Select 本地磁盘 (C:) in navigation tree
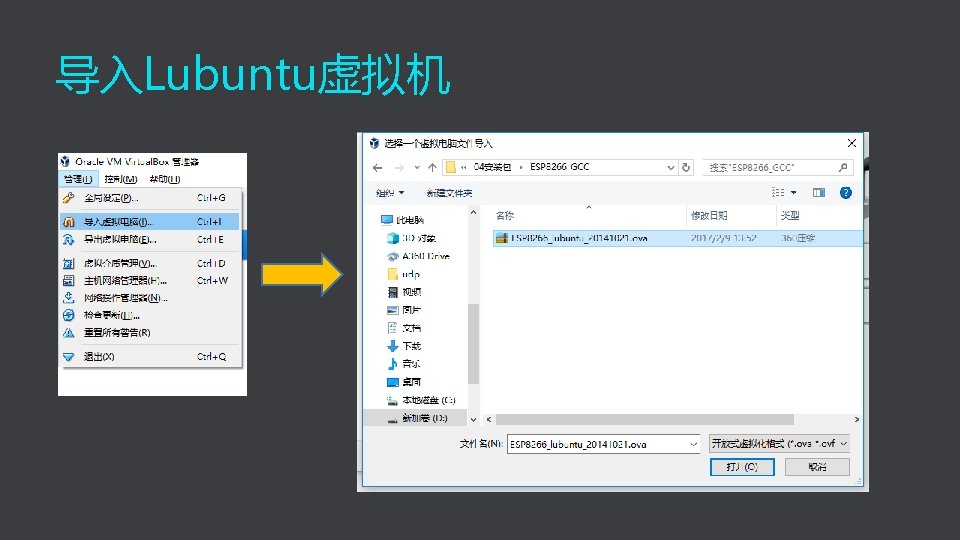Screen dimensions: 960x540 pyautogui.click(x=421, y=400)
